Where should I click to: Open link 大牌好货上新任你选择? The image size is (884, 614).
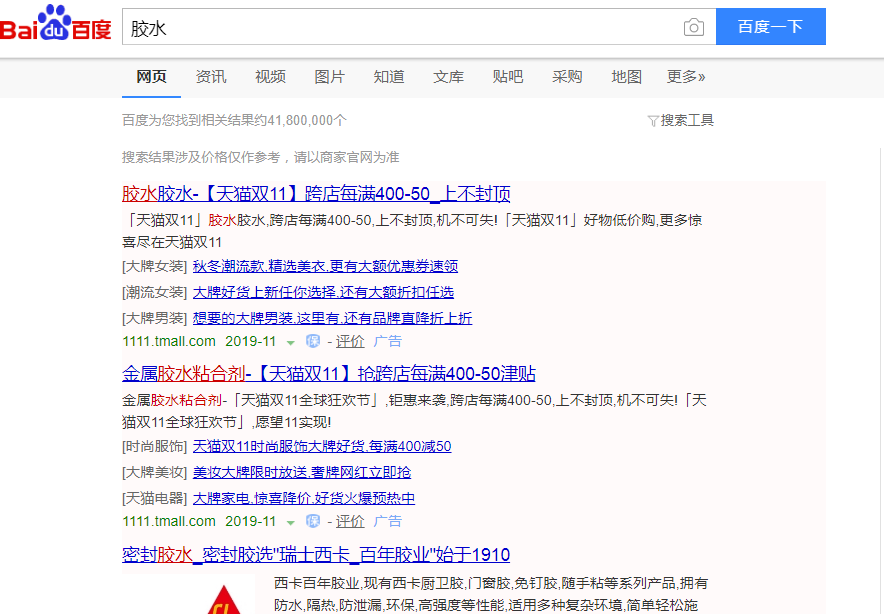[323, 292]
